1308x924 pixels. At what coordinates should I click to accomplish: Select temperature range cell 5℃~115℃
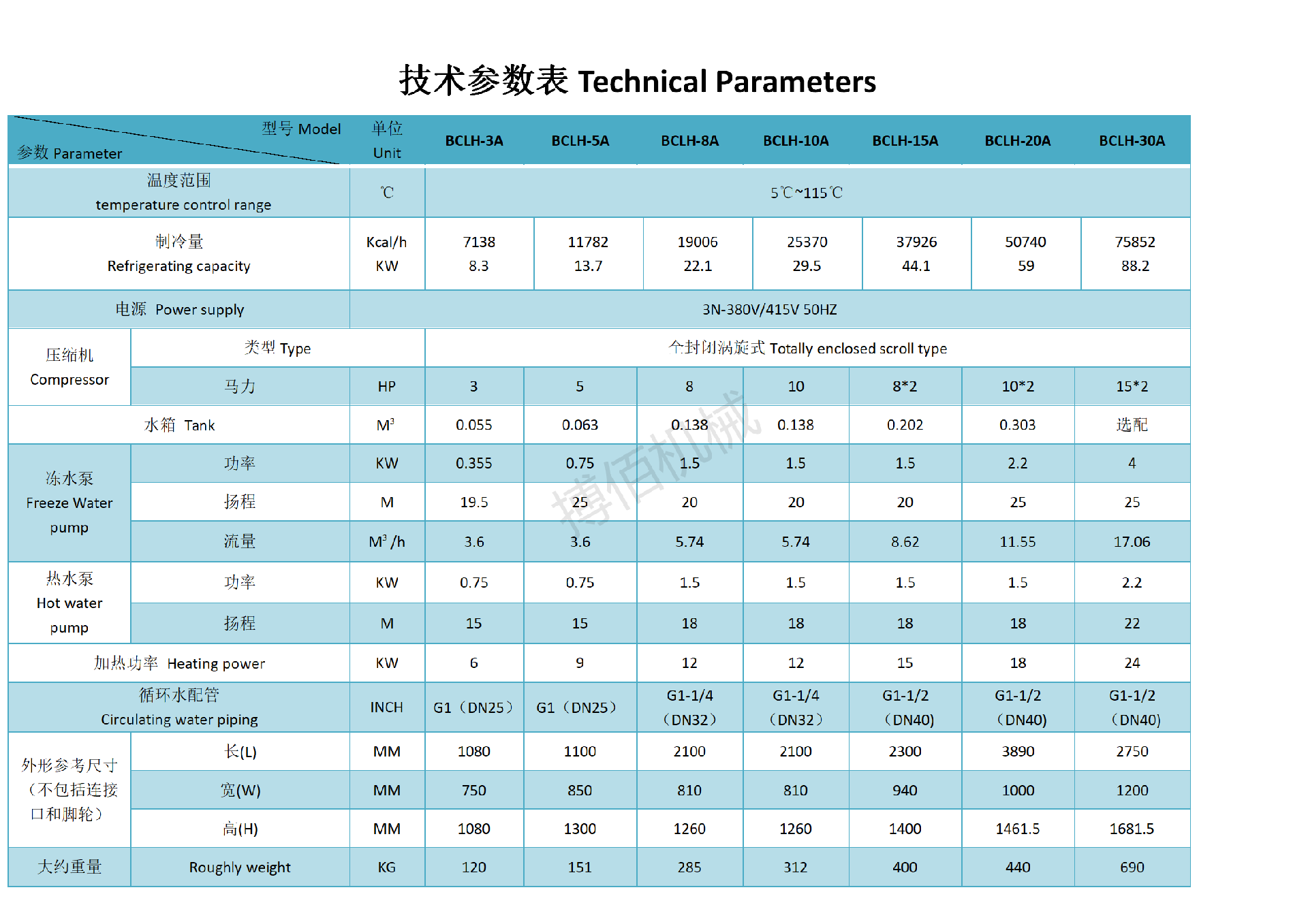click(x=807, y=193)
